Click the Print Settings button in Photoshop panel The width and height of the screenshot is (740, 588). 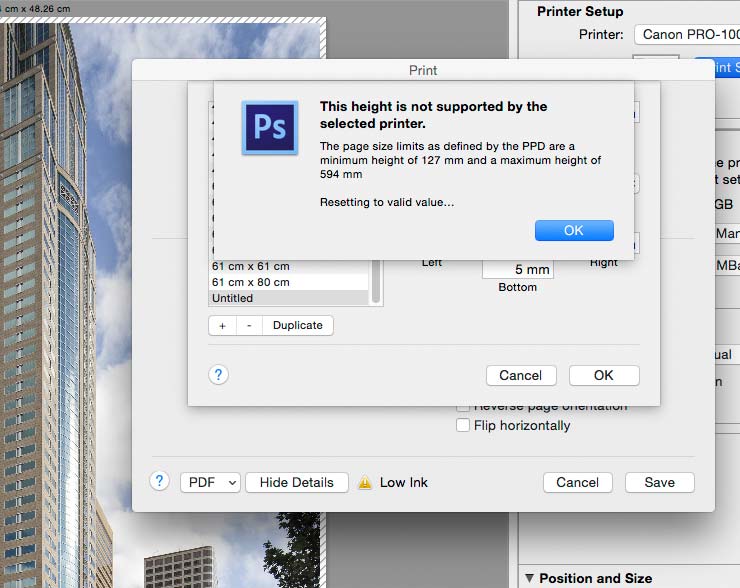[727, 67]
